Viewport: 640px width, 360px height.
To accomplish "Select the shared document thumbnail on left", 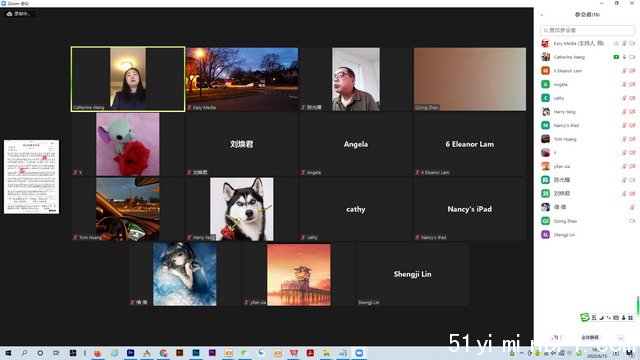I will point(31,177).
